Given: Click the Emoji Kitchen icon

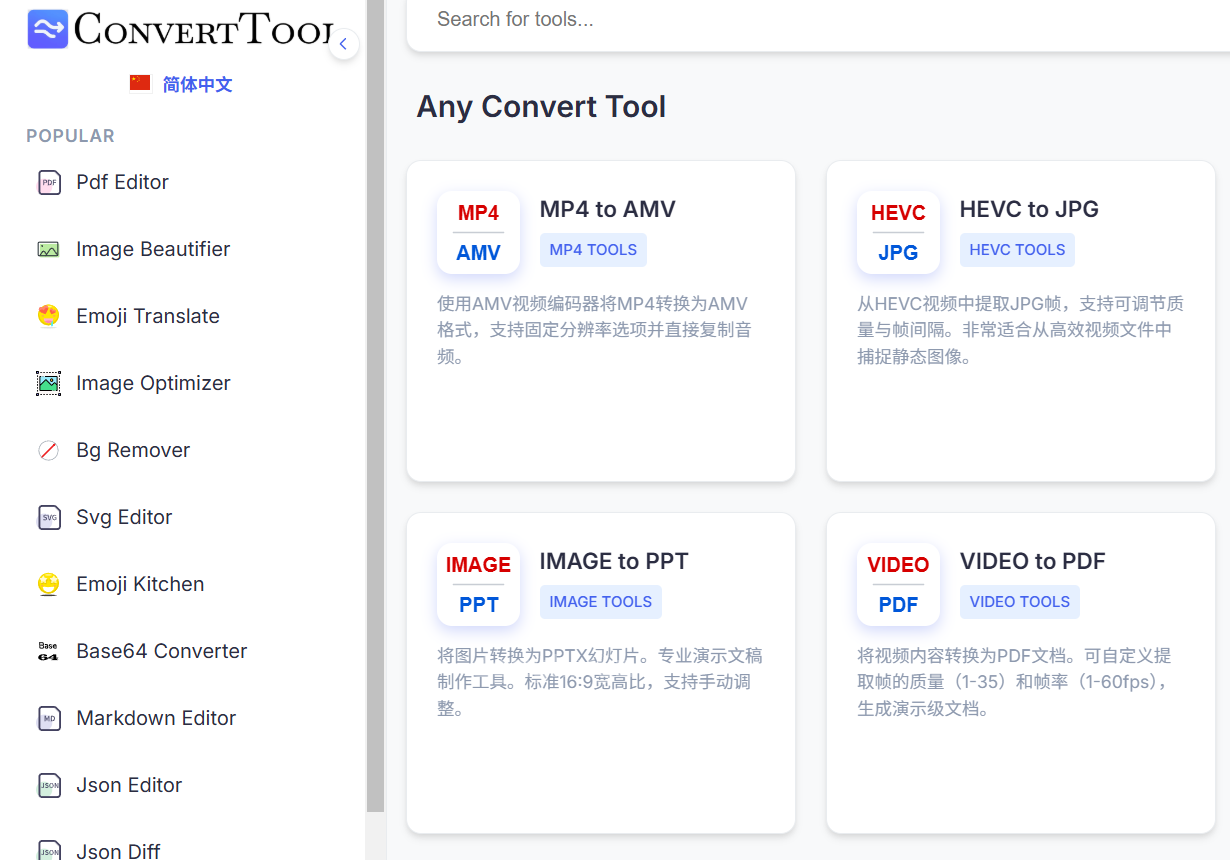Looking at the screenshot, I should [x=48, y=584].
